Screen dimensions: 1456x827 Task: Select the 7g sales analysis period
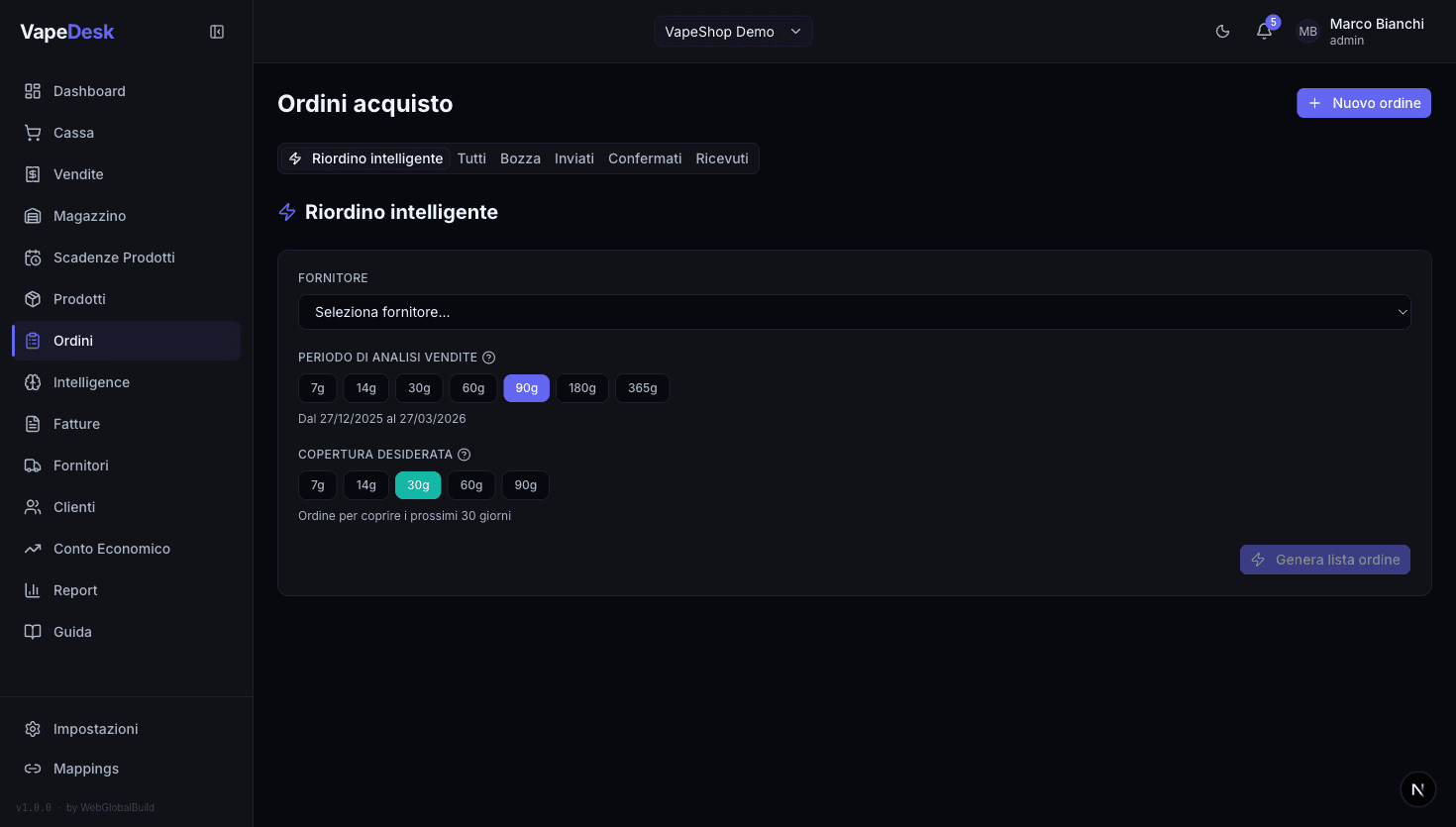pos(317,388)
